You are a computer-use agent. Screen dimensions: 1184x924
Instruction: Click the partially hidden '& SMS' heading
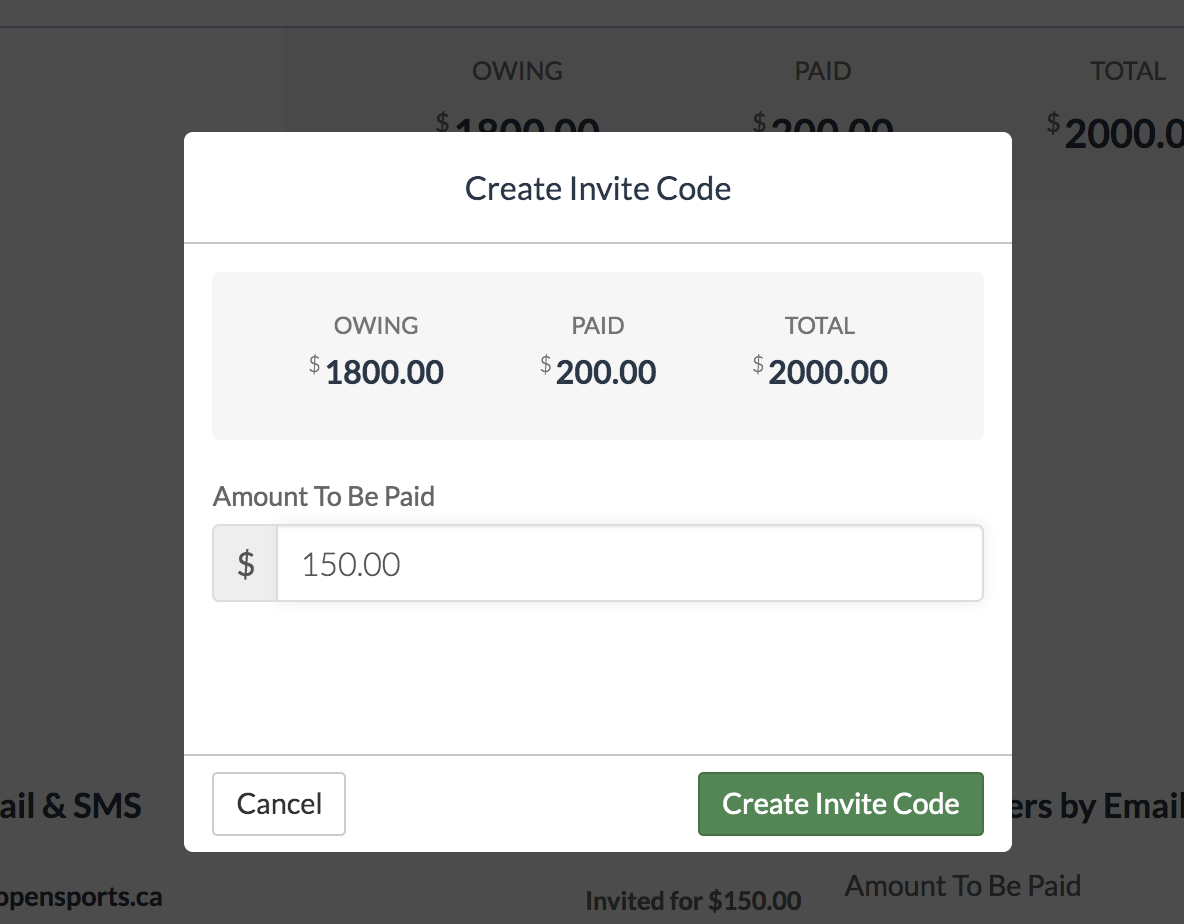[70, 806]
